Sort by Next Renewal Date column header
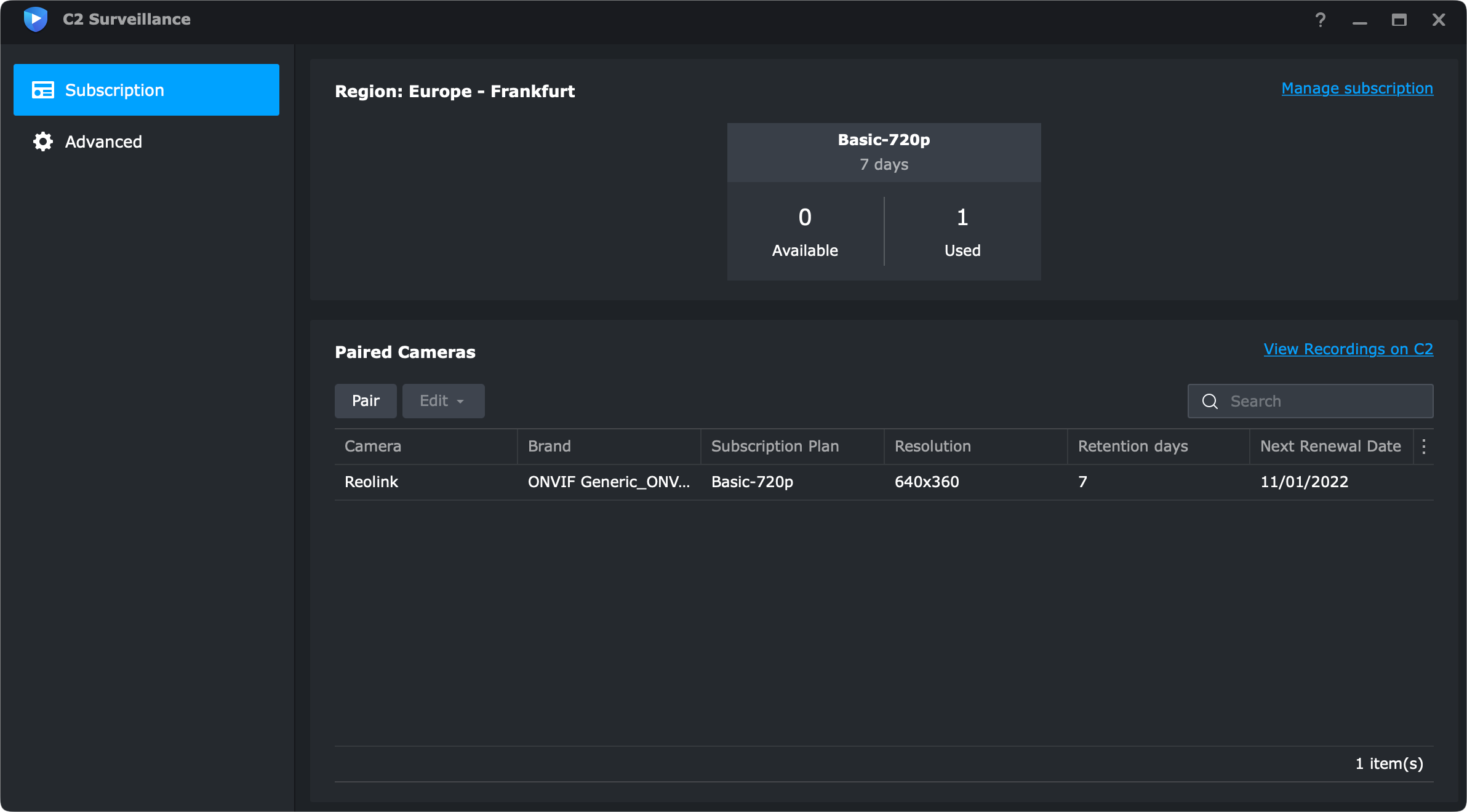The height and width of the screenshot is (812, 1467). pos(1332,447)
